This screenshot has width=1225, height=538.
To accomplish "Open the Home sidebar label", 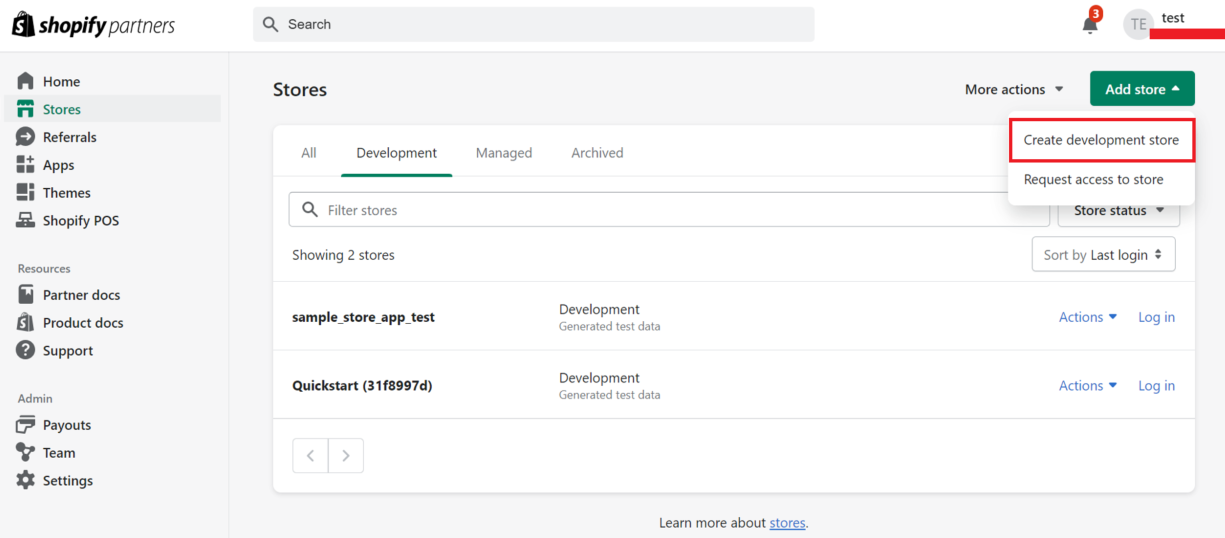I will pos(61,81).
